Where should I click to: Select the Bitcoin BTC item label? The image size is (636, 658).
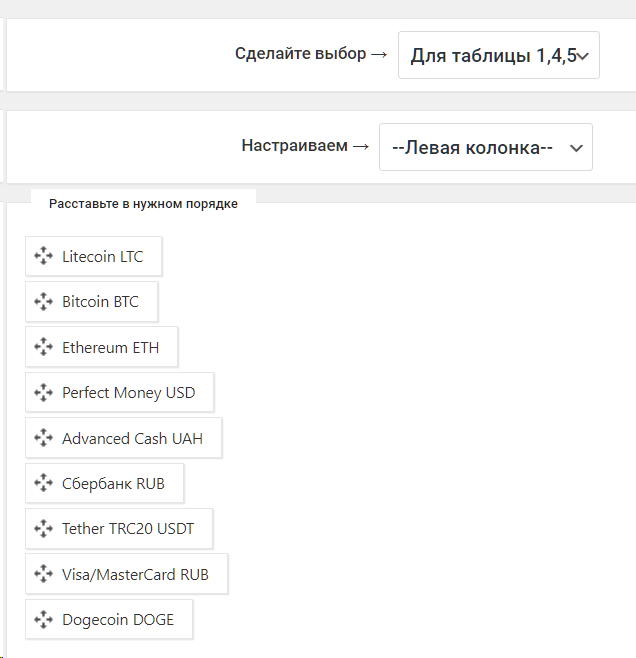[x=100, y=301]
